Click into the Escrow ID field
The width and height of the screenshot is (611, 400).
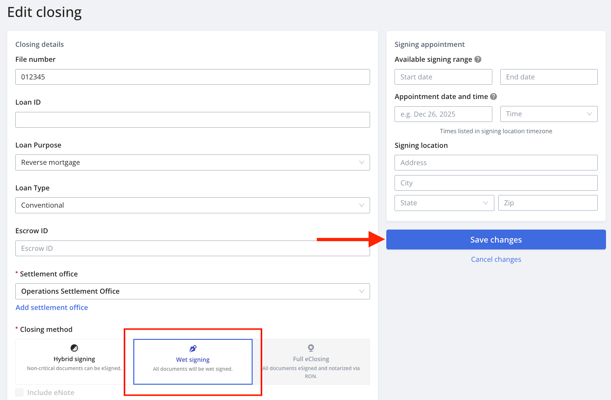pyautogui.click(x=192, y=248)
